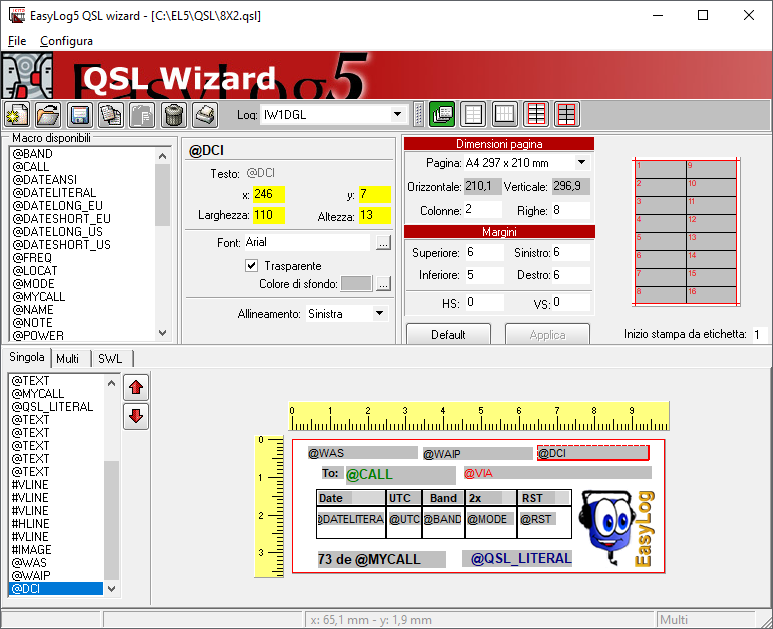Open background color picker ellipsis button

pyautogui.click(x=383, y=283)
